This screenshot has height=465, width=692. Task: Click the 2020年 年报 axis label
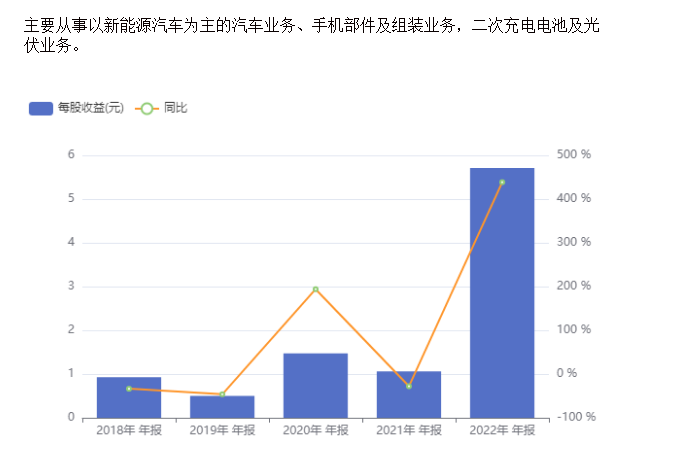316,430
